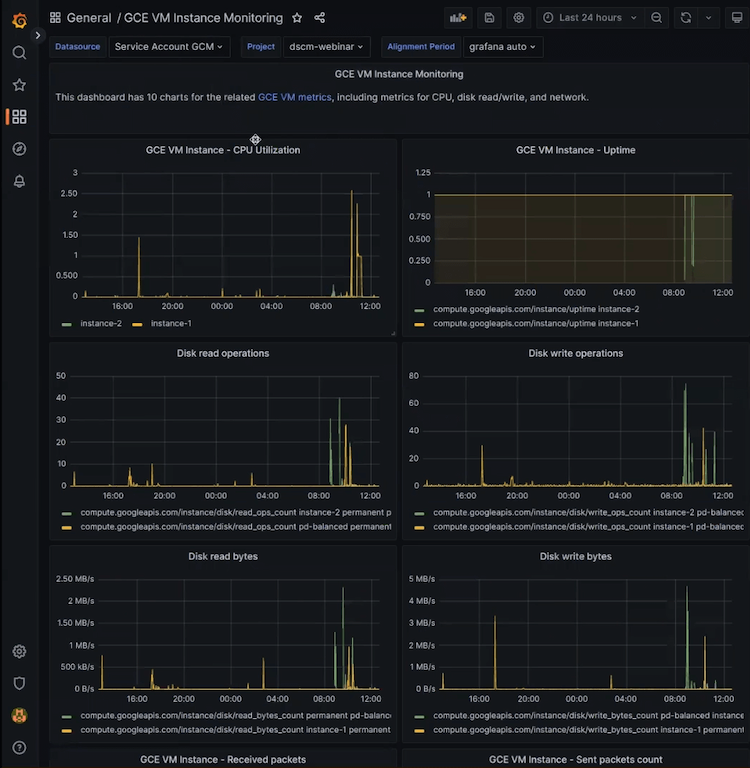This screenshot has width=750, height=768.
Task: Open the search dashboards icon
Action: pos(19,52)
